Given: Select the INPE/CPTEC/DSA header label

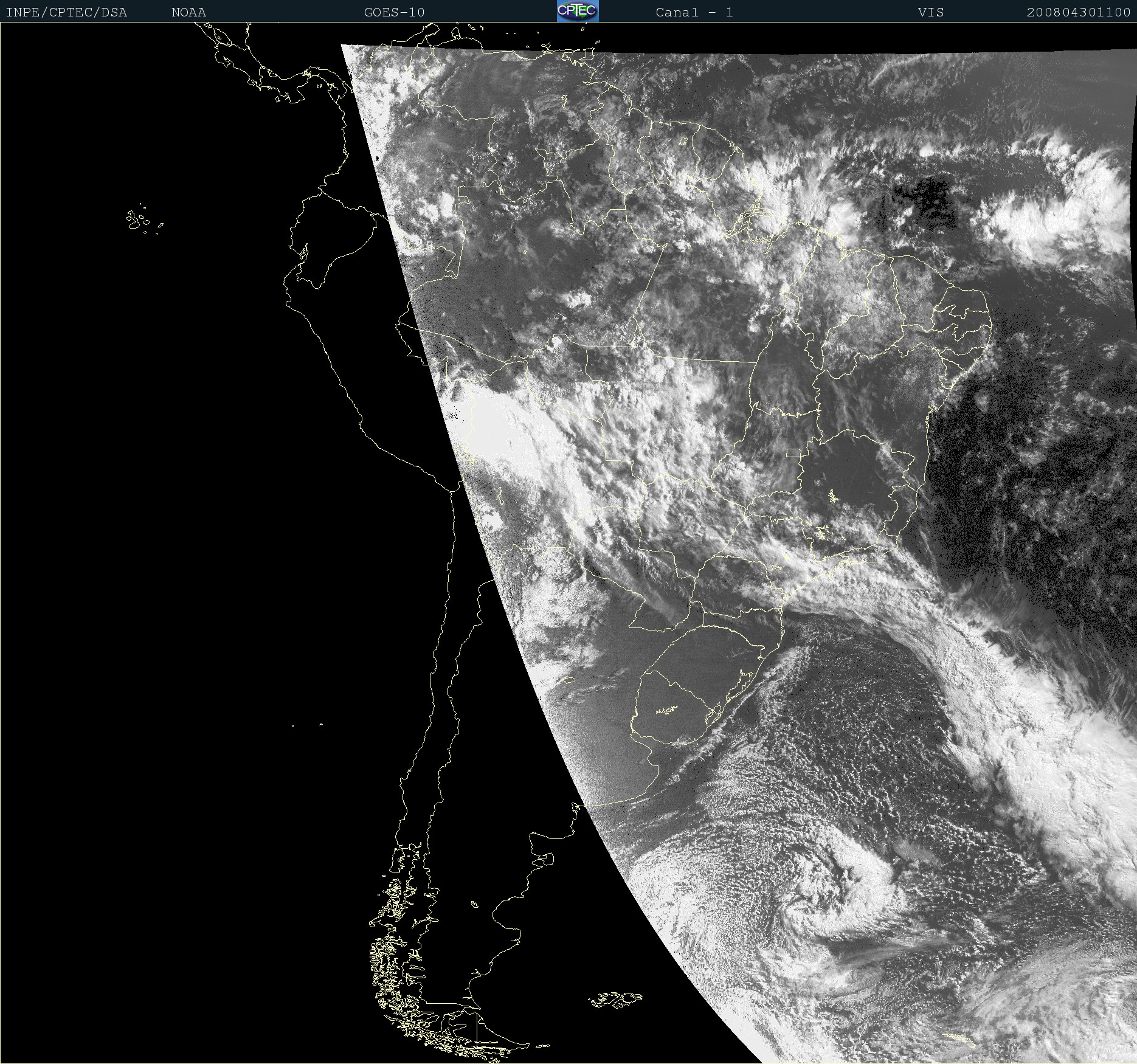Looking at the screenshot, I should click(66, 12).
